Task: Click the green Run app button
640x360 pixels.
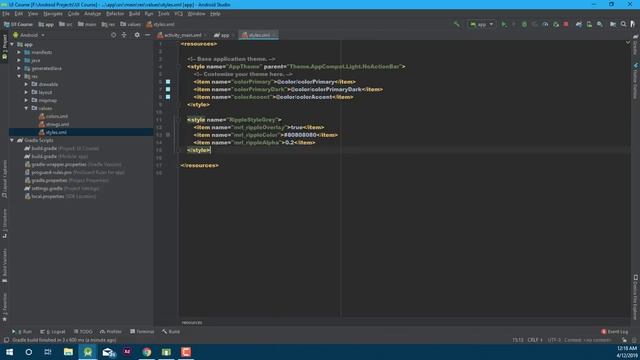Action: (x=504, y=24)
